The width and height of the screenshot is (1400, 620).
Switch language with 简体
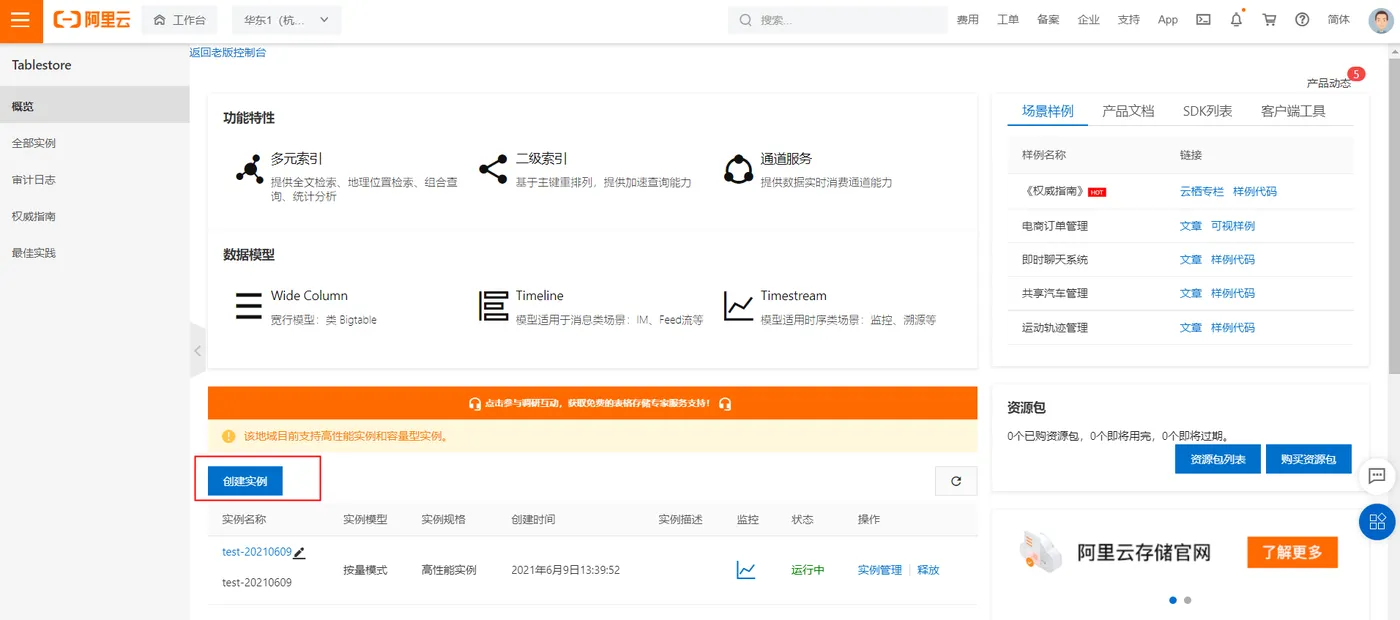pyautogui.click(x=1338, y=20)
